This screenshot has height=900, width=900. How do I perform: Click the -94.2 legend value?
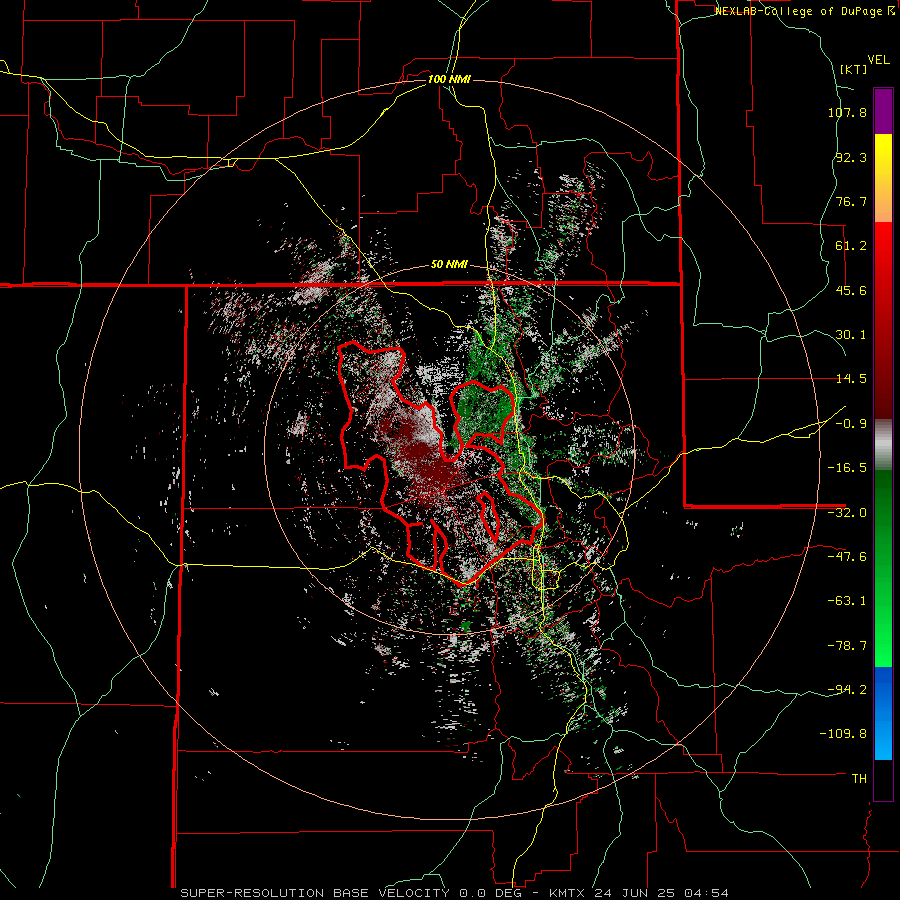(847, 690)
